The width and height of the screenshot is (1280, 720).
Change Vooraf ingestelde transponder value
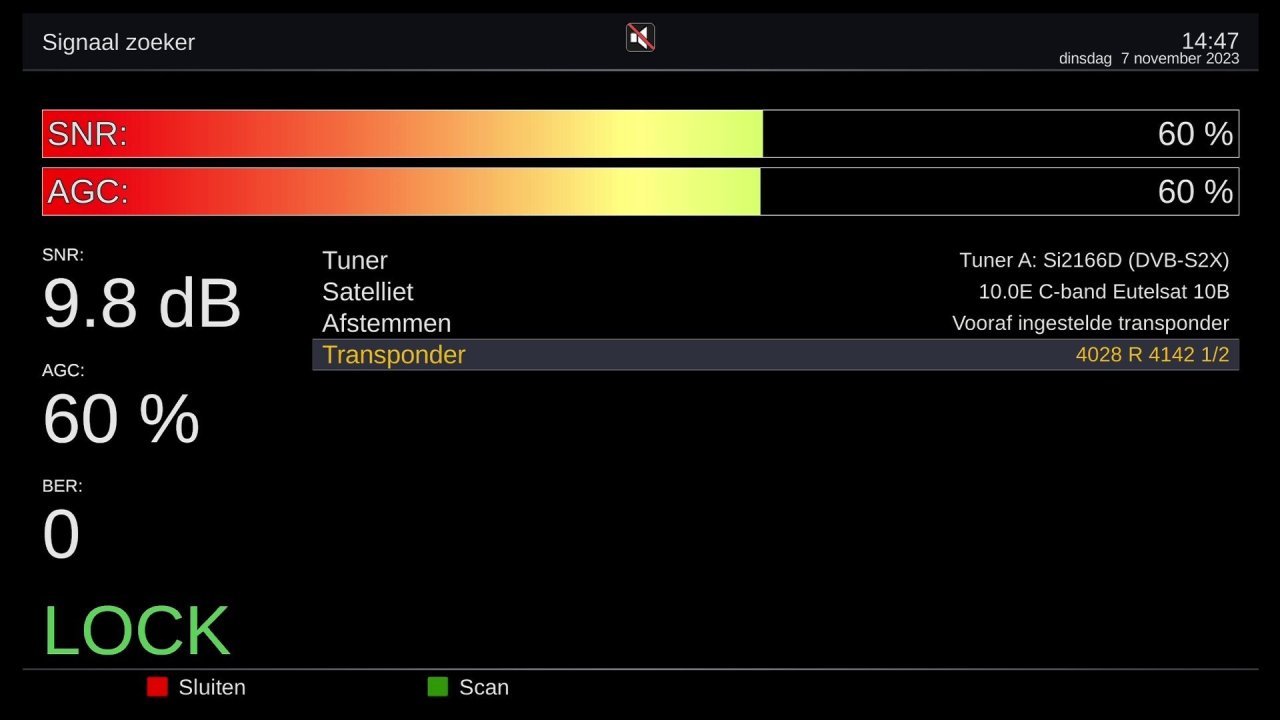coord(1090,324)
